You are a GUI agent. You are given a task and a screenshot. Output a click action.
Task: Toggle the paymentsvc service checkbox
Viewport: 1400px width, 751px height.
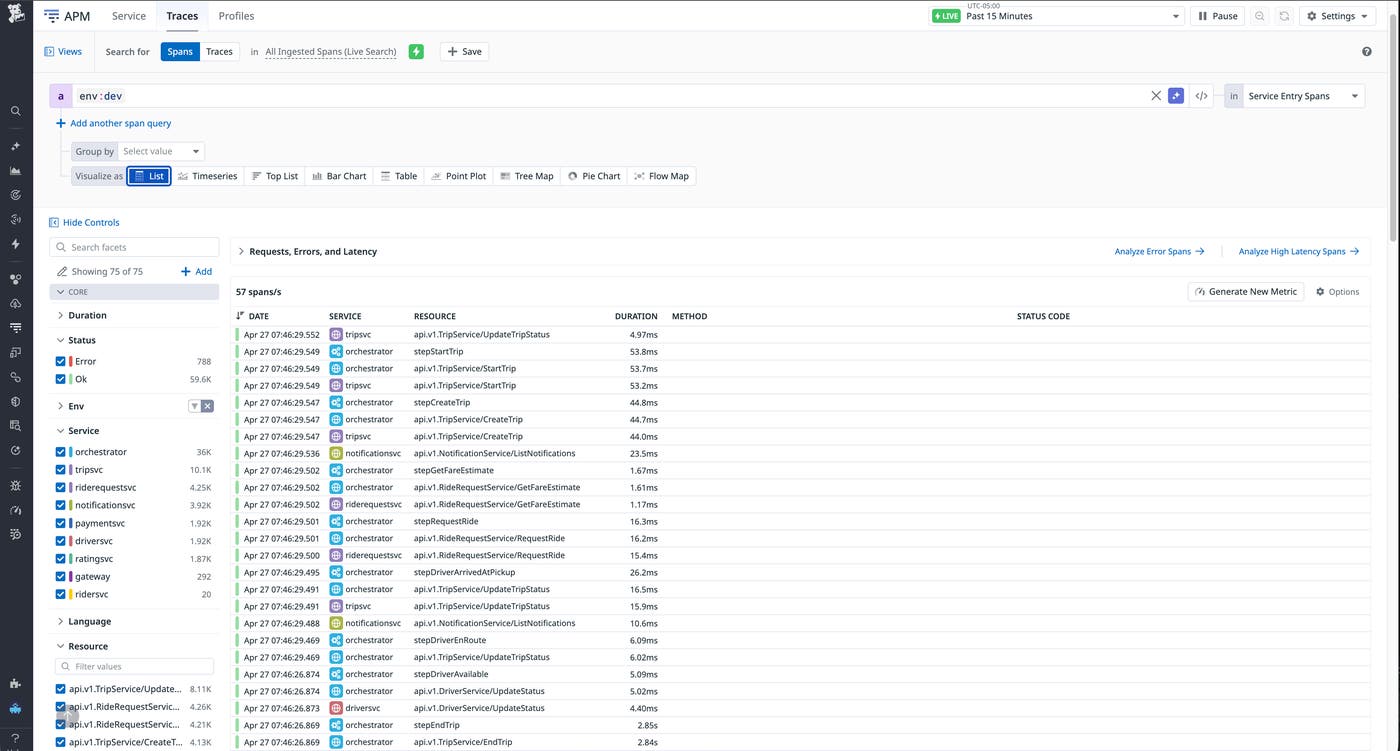coord(61,523)
